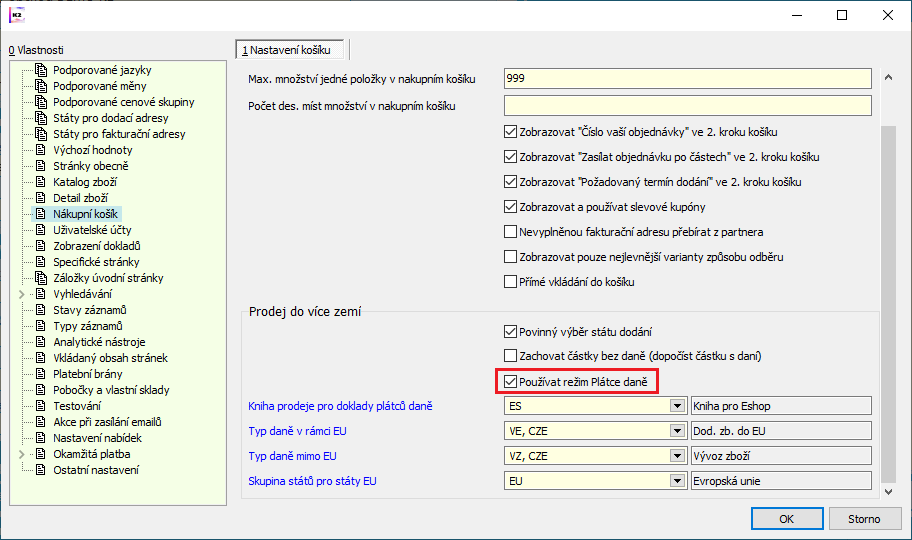Click the Akce při zasílání emailů icon
912x540 pixels.
[x=41, y=422]
